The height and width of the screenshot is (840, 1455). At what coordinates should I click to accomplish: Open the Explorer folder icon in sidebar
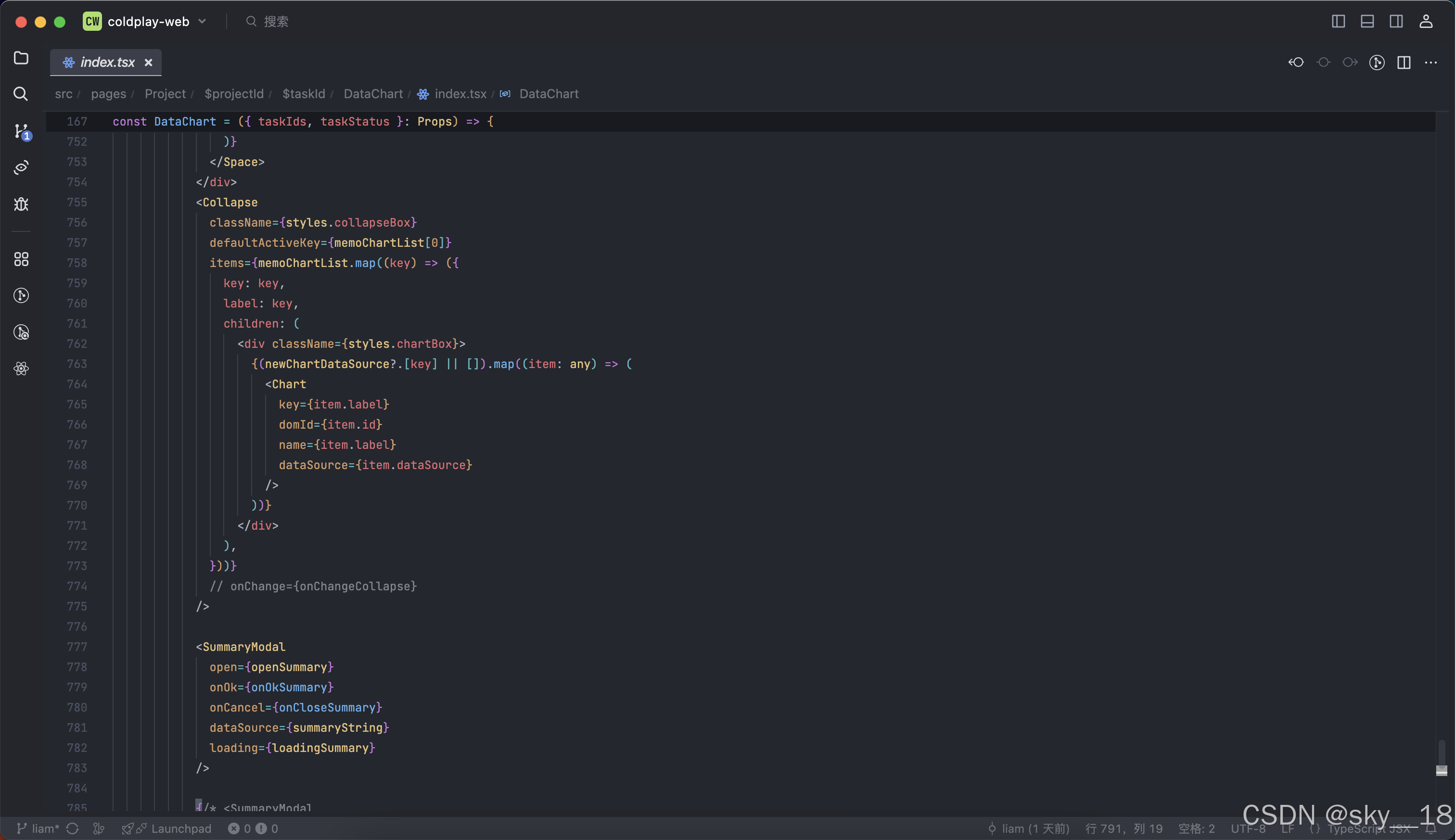pyautogui.click(x=21, y=58)
